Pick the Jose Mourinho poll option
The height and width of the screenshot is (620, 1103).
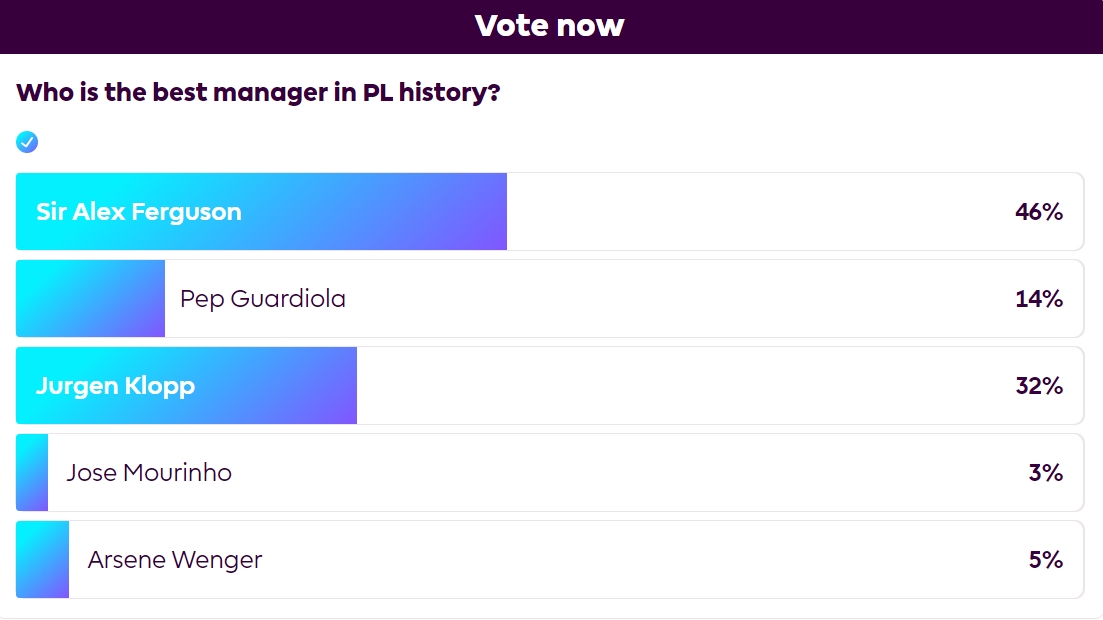149,473
